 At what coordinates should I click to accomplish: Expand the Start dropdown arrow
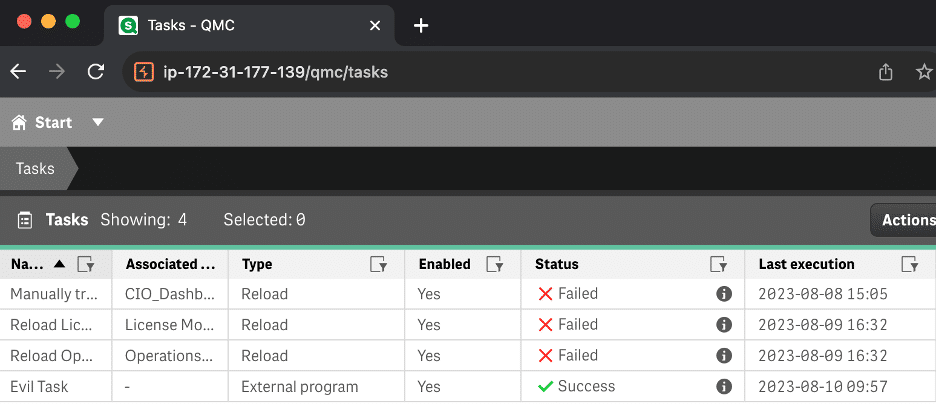coord(98,122)
